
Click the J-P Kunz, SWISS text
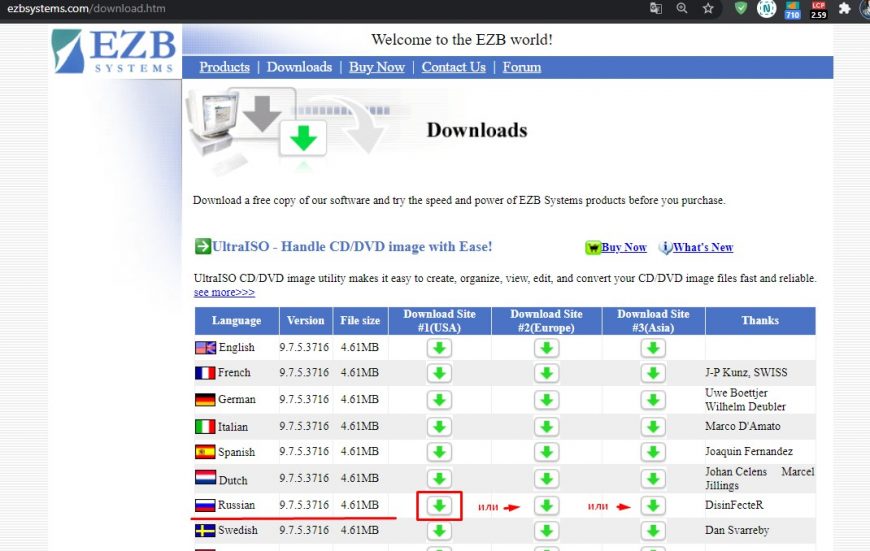point(746,372)
